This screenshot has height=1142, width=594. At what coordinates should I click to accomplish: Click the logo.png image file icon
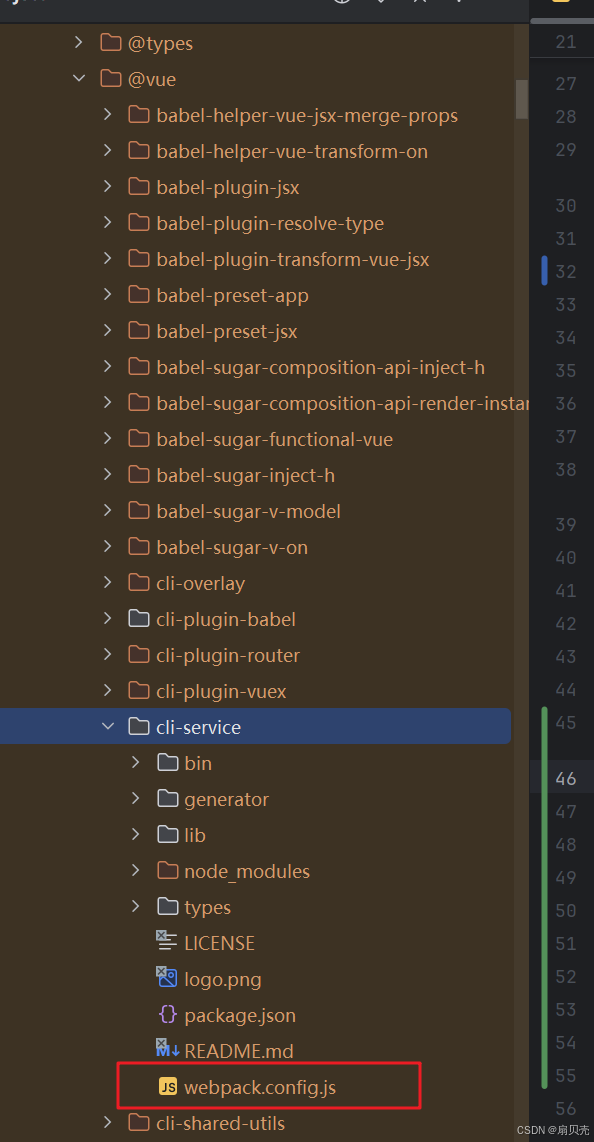(x=167, y=977)
